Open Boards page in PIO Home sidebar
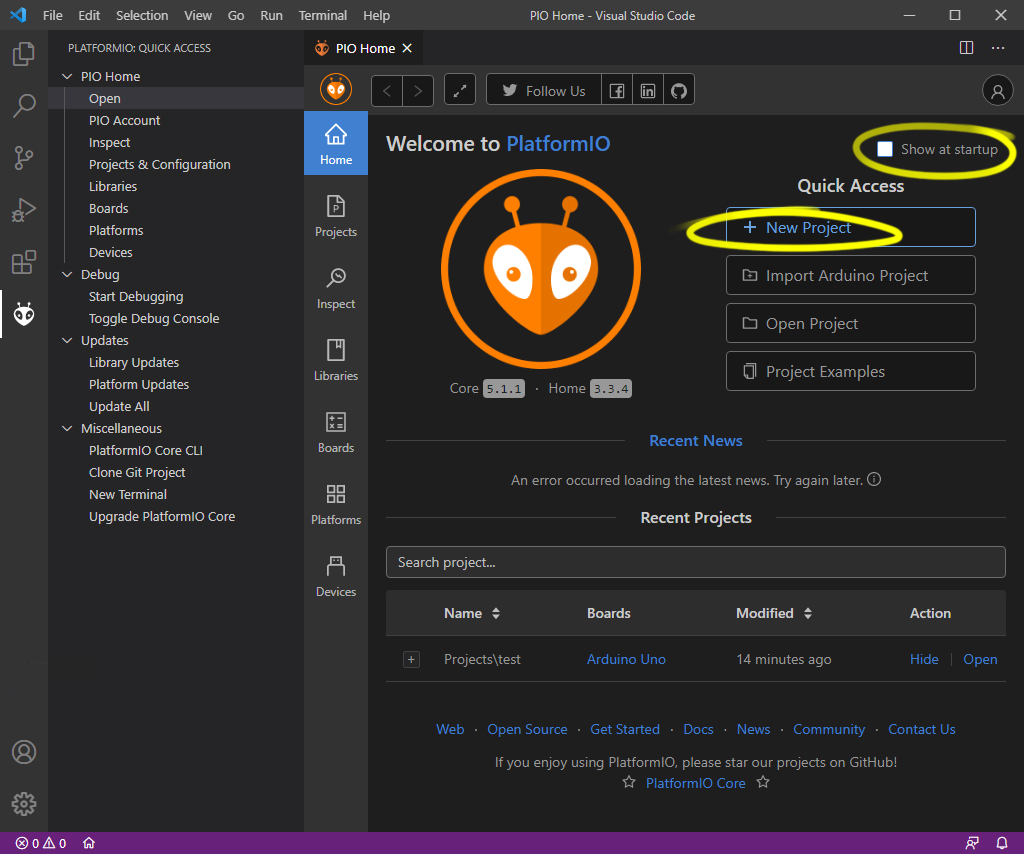Viewport: 1024px width, 854px height. click(x=336, y=432)
